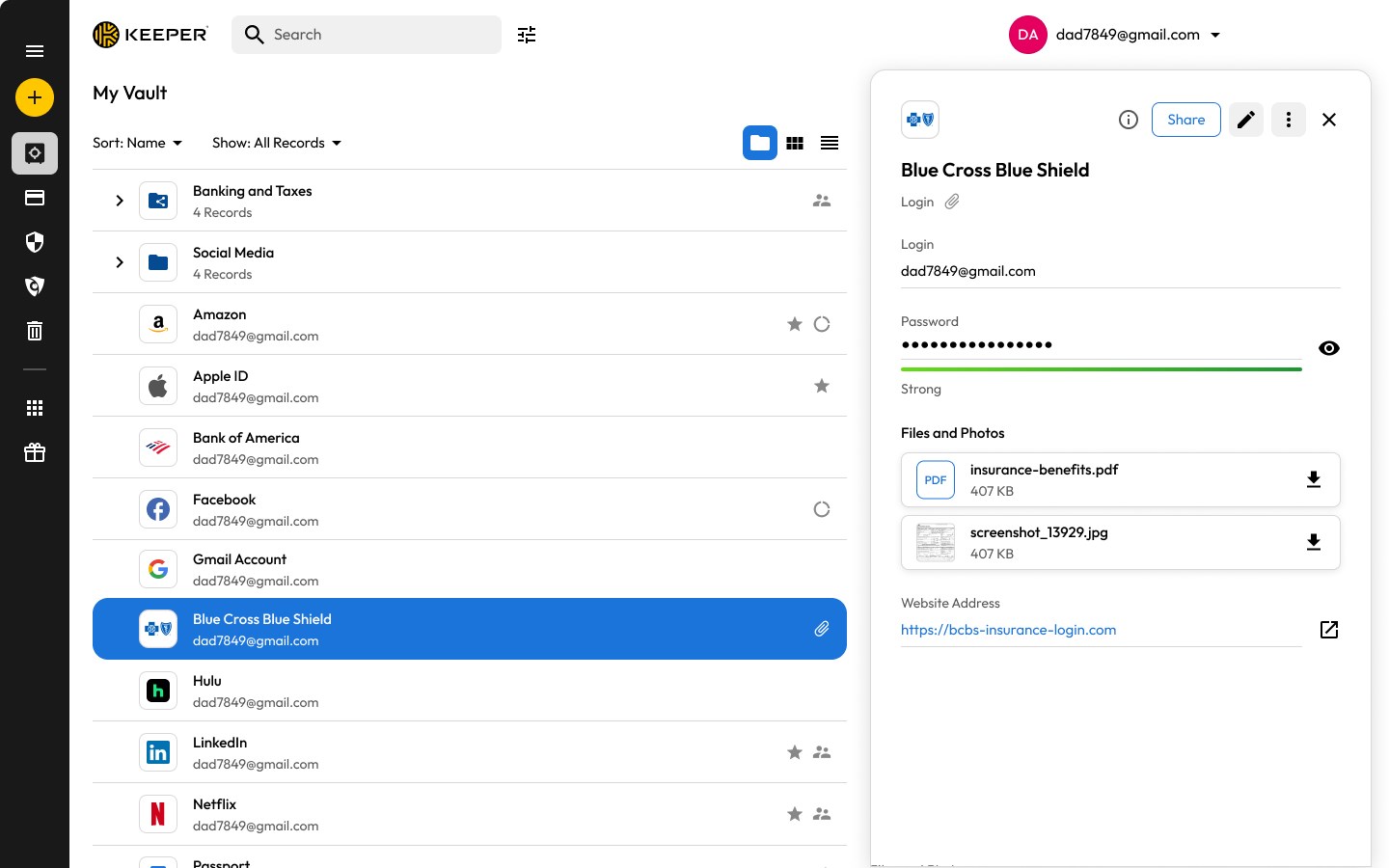Unstar the Apple ID record

point(822,386)
